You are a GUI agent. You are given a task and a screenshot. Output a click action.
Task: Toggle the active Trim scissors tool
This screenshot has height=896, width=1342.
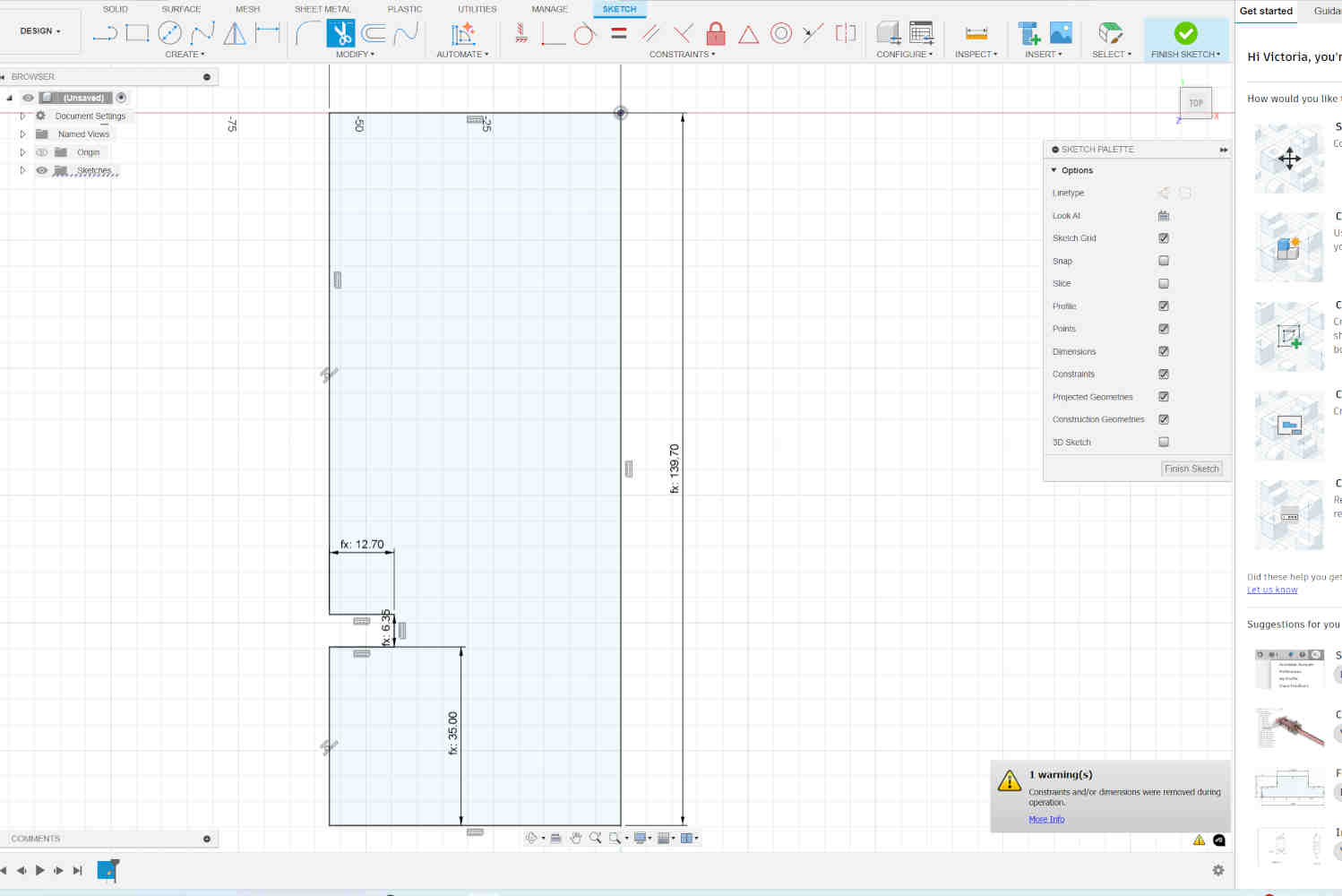(x=340, y=33)
